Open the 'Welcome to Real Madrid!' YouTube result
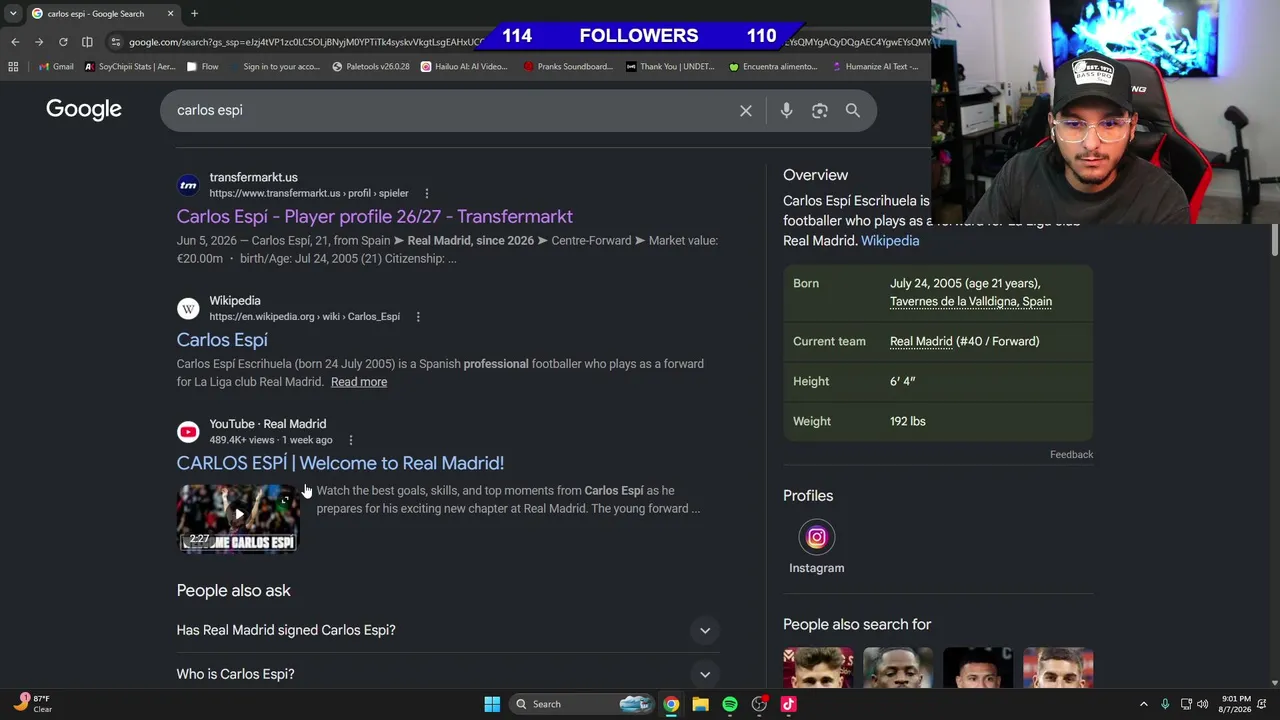 tap(340, 463)
